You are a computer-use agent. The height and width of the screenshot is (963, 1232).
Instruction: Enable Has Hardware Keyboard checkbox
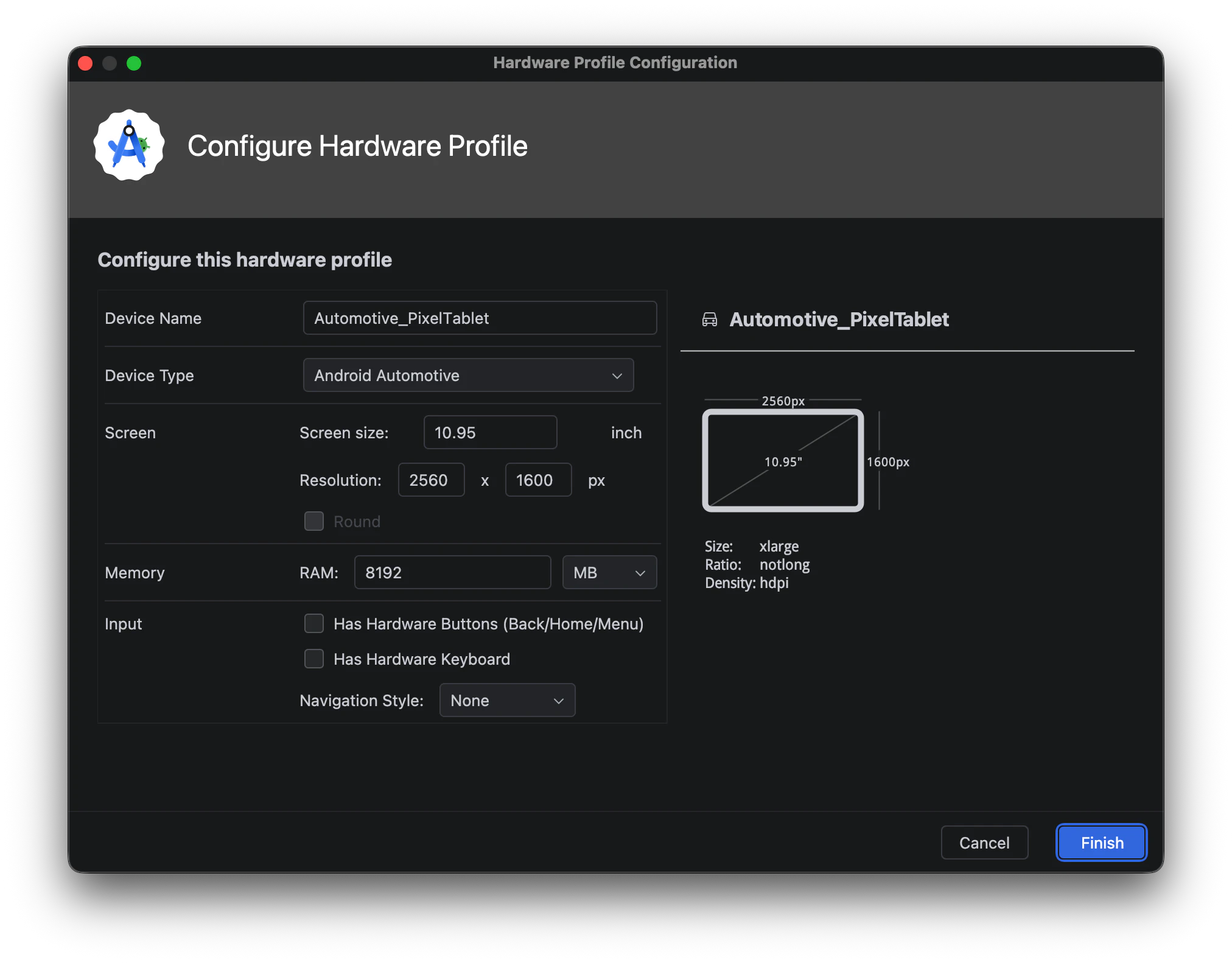click(314, 659)
